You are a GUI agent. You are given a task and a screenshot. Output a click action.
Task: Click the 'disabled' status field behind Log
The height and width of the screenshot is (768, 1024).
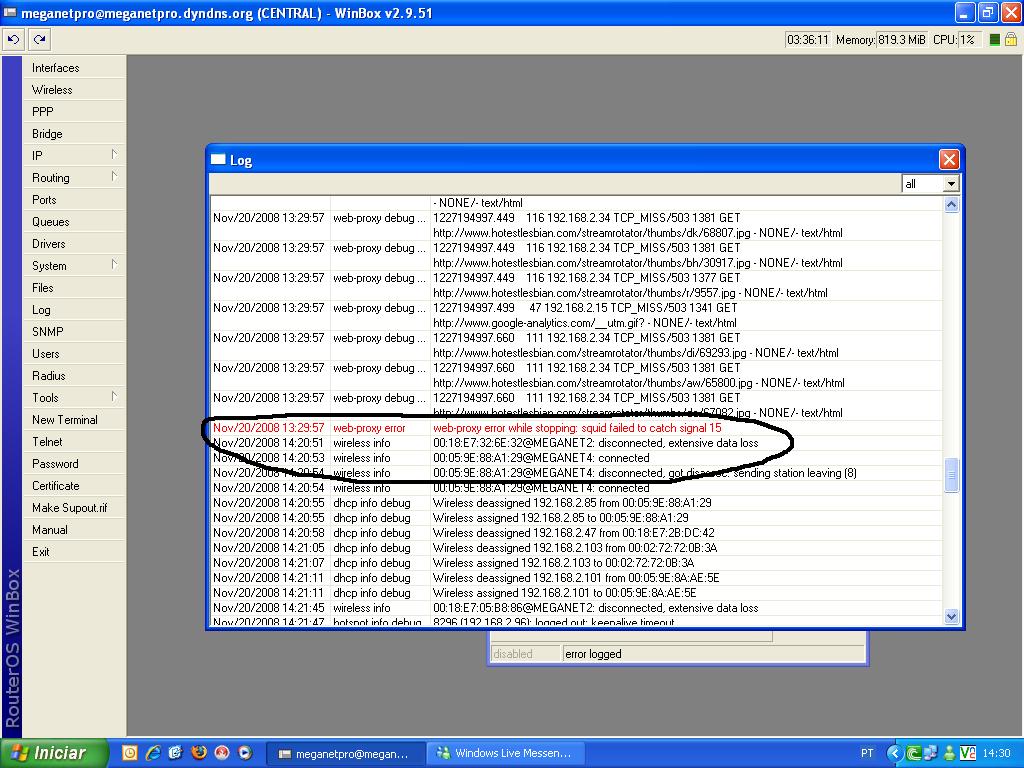(x=526, y=654)
